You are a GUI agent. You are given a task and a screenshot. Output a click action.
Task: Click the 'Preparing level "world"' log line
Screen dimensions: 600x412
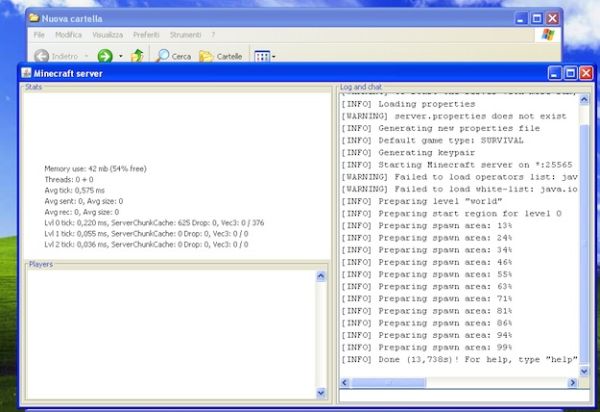pyautogui.click(x=422, y=201)
